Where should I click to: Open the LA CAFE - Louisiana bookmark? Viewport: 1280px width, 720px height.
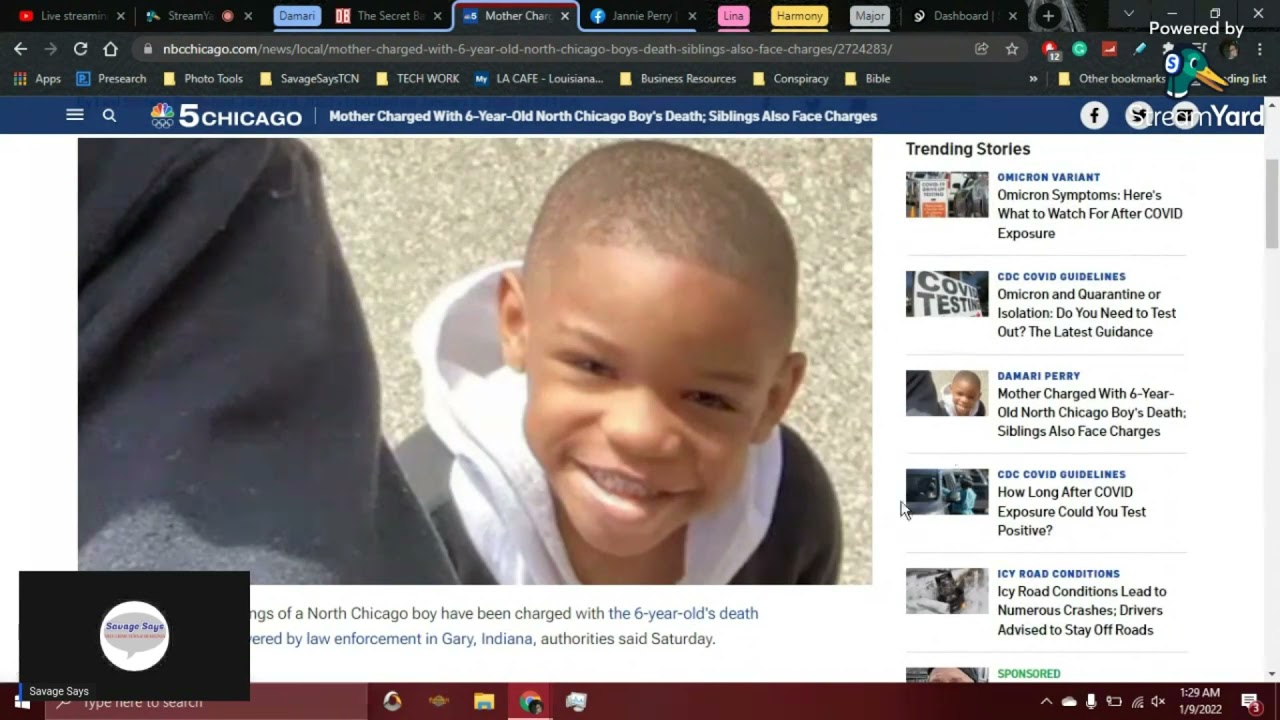tap(539, 79)
